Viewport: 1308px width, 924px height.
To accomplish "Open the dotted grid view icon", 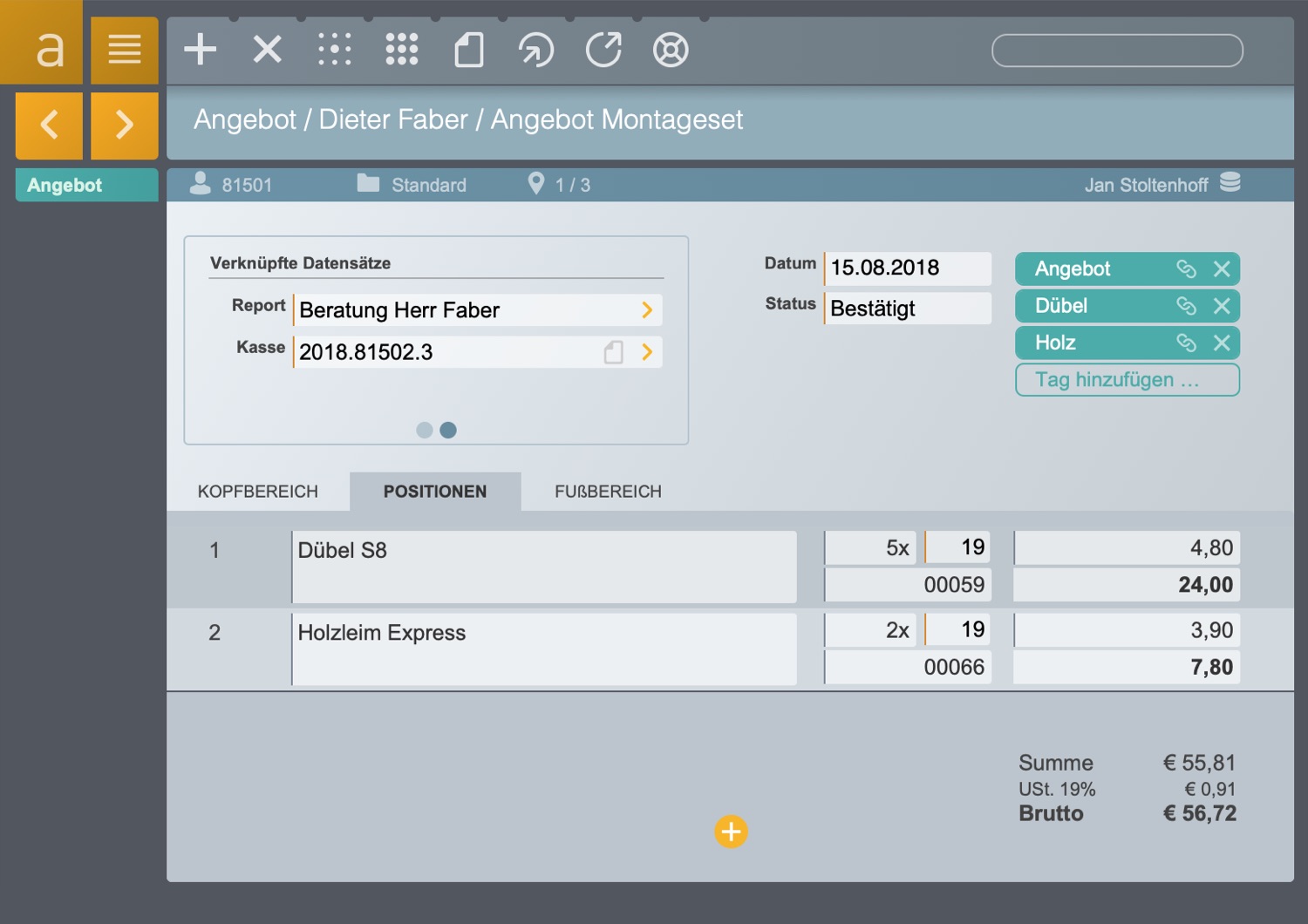I will click(335, 50).
